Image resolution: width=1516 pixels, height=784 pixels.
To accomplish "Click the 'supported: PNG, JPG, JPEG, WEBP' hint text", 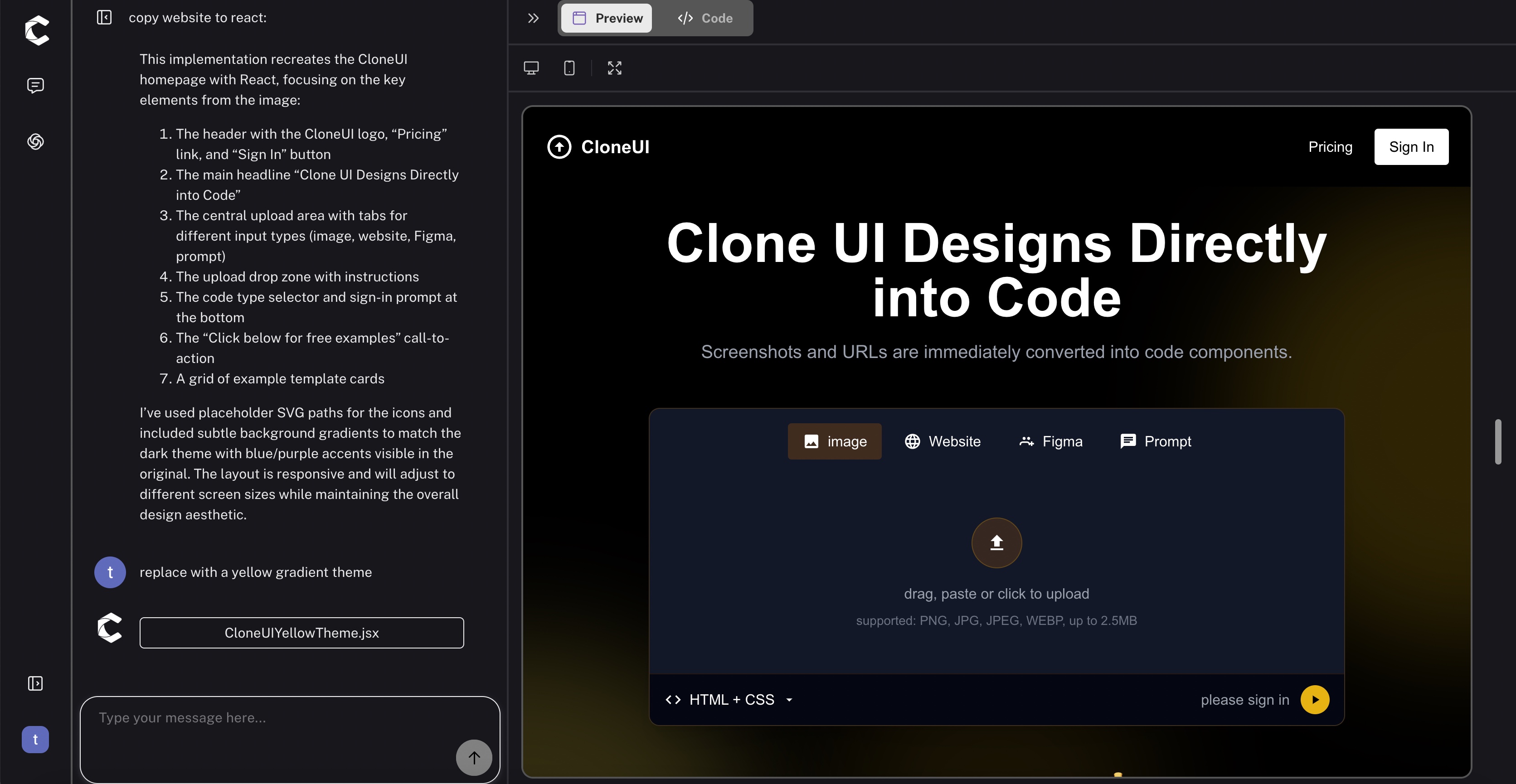I will coord(996,620).
